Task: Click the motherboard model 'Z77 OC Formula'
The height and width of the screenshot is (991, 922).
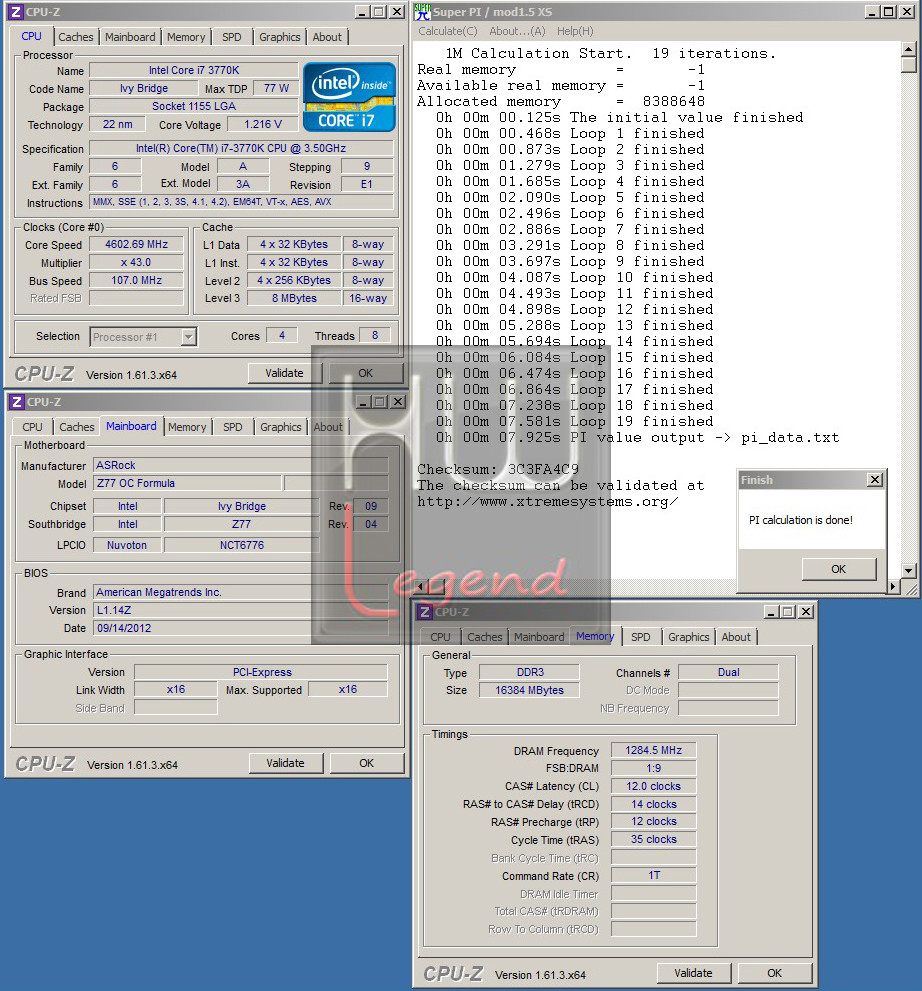Action: 187,483
